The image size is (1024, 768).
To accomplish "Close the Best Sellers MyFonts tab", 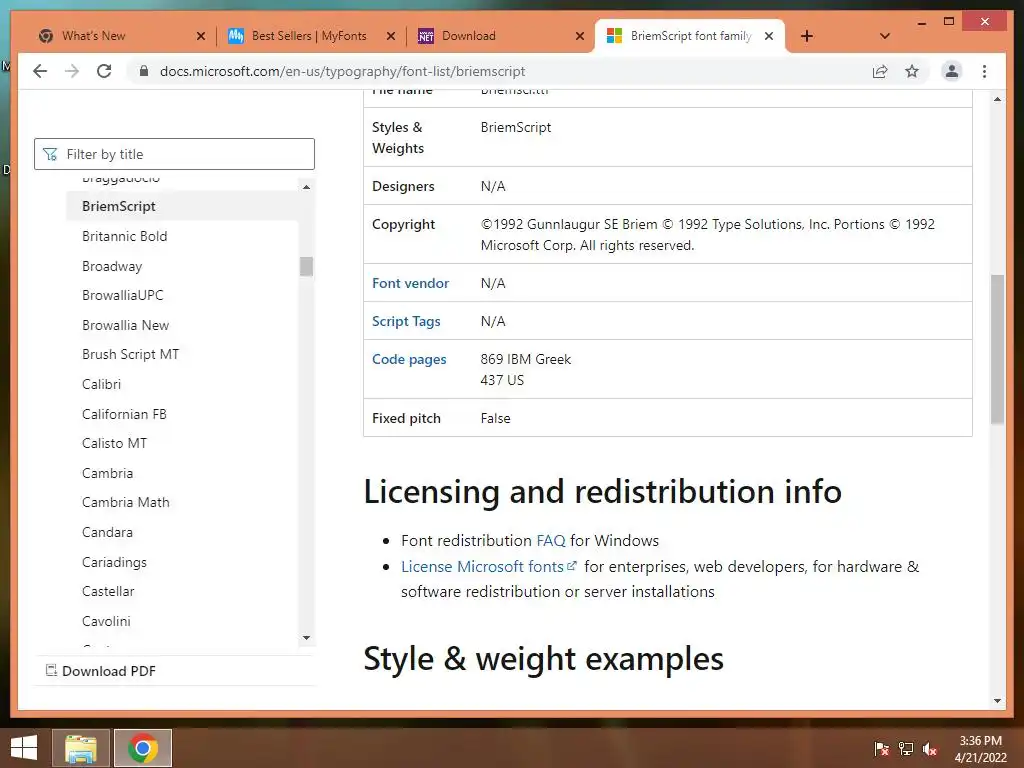I will tap(391, 37).
